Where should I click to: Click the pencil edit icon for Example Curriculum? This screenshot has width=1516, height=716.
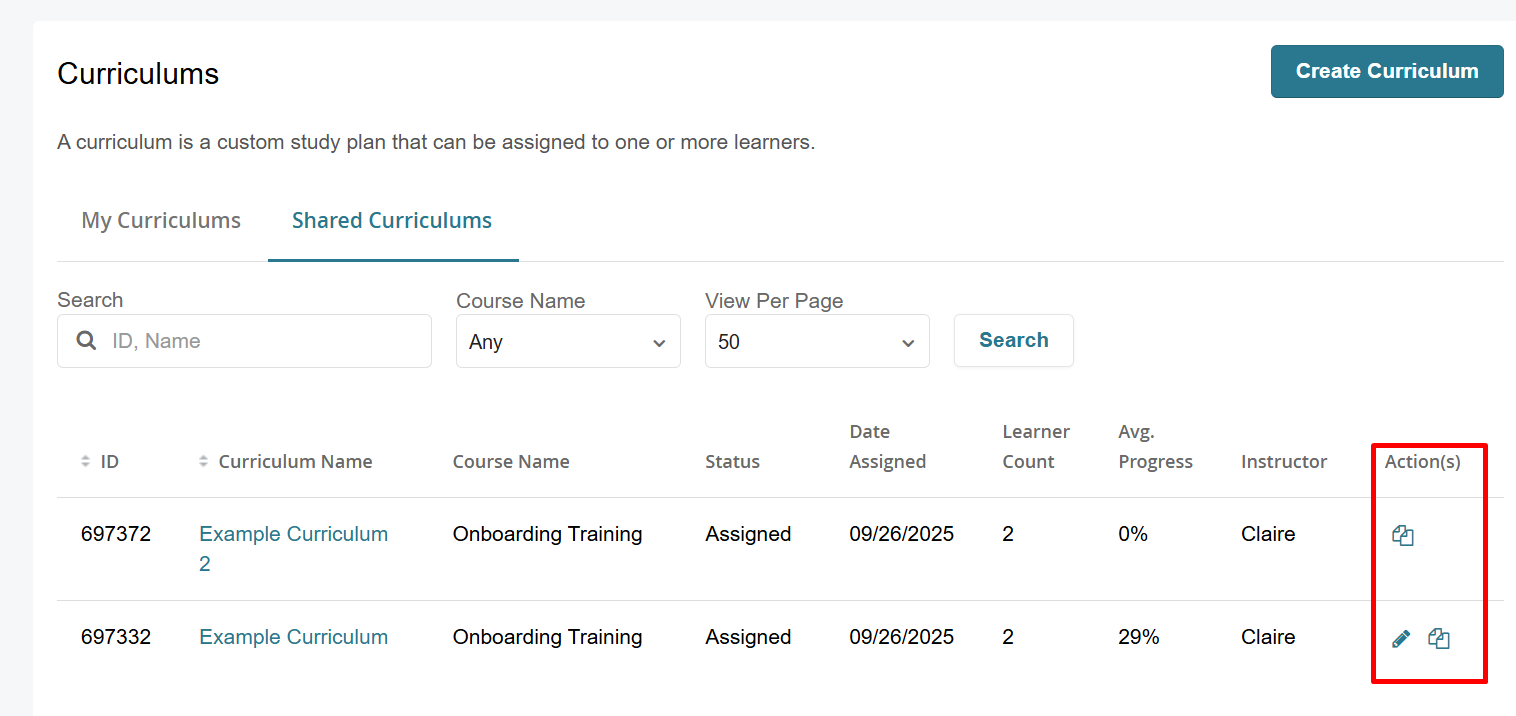click(1401, 638)
